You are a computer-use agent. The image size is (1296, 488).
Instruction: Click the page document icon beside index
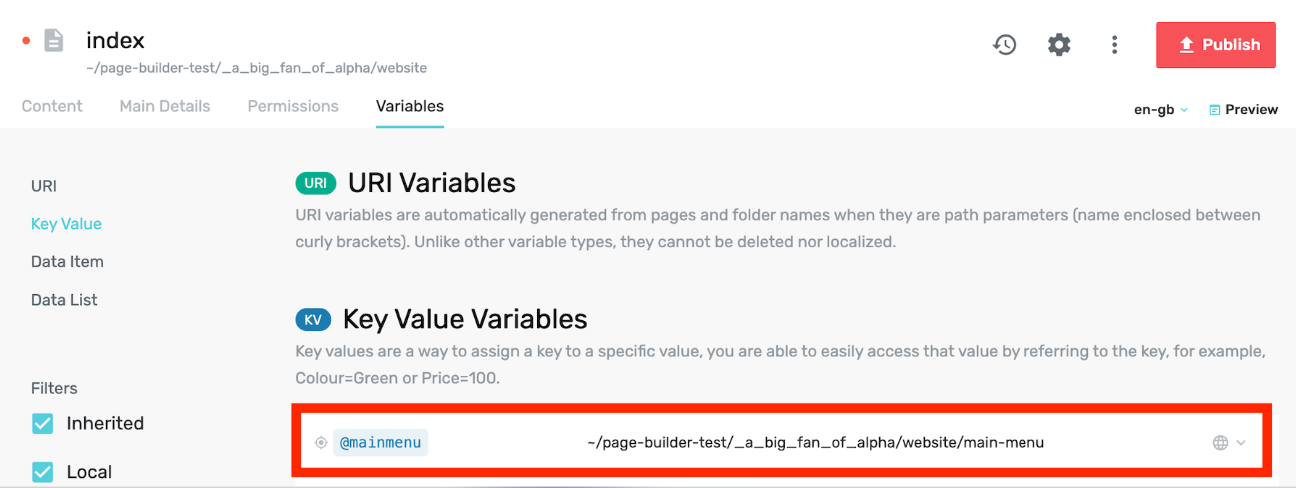(x=54, y=41)
